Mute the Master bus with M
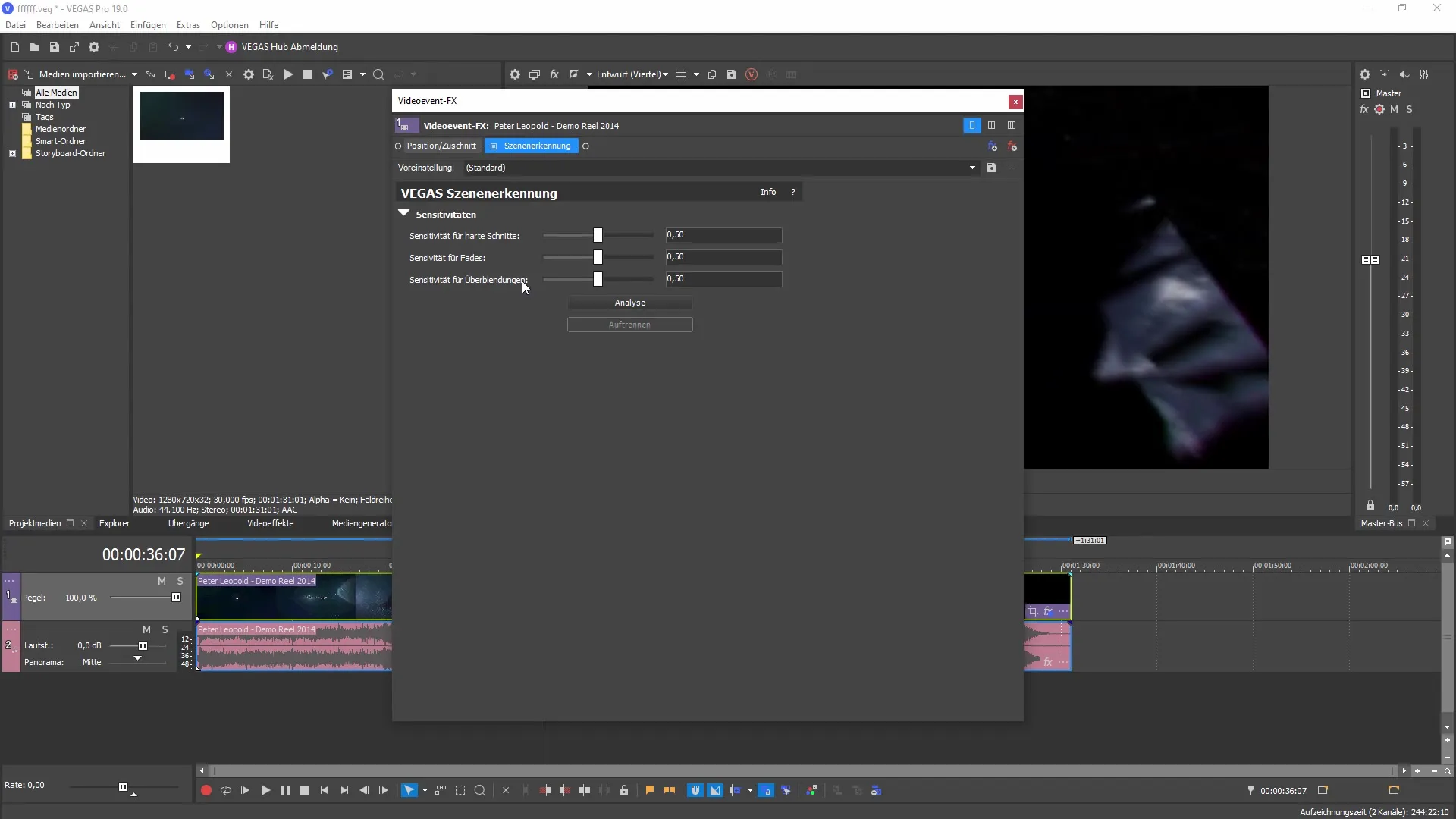 1394,109
